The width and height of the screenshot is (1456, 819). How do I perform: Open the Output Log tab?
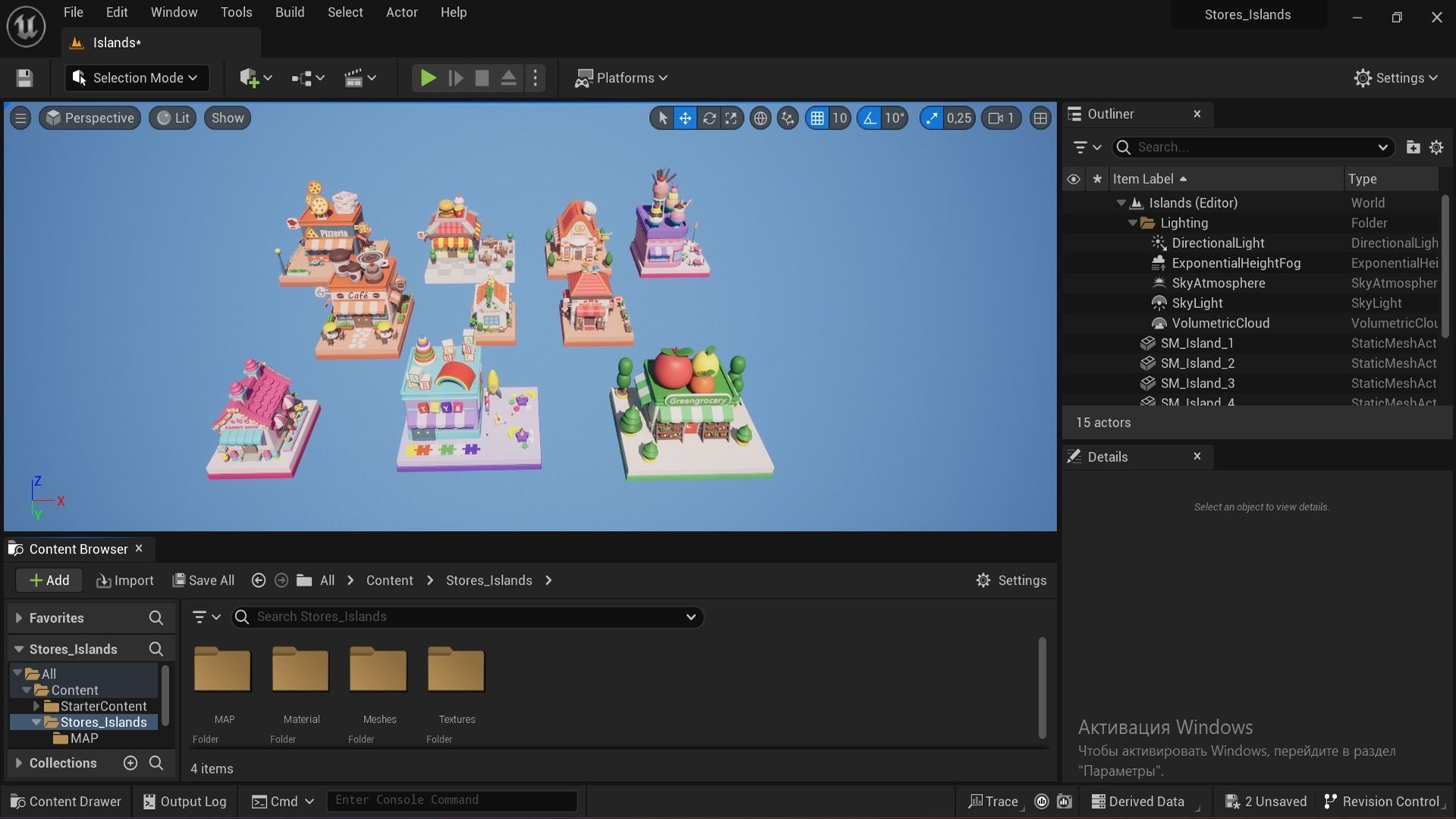[x=184, y=802]
